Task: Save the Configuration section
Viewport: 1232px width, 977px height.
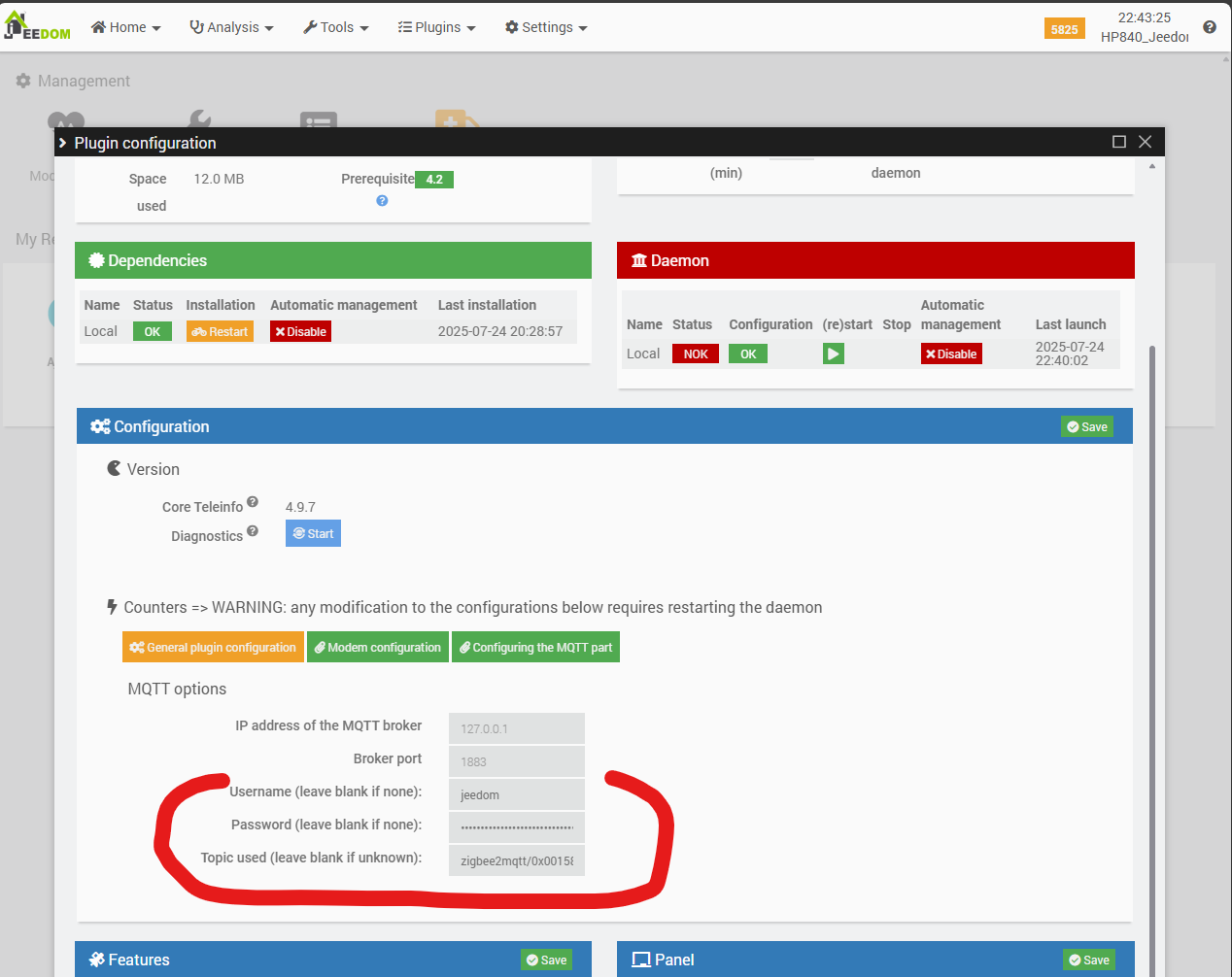Action: (1086, 427)
